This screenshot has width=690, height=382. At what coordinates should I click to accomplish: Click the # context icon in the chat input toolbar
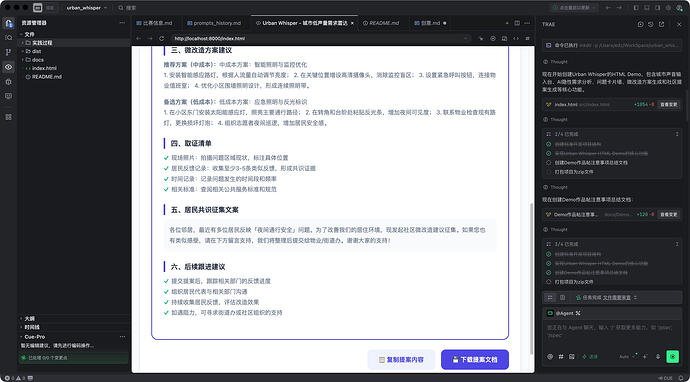[561, 356]
